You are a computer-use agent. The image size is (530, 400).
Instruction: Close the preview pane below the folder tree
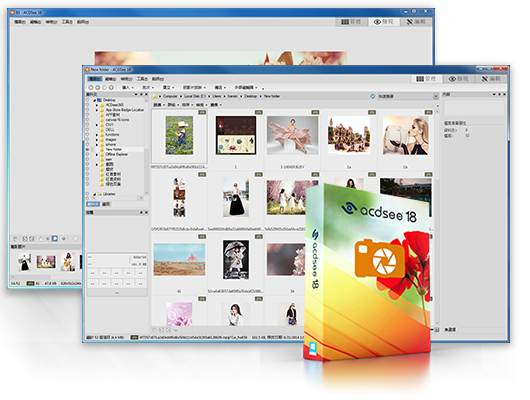pos(146,212)
